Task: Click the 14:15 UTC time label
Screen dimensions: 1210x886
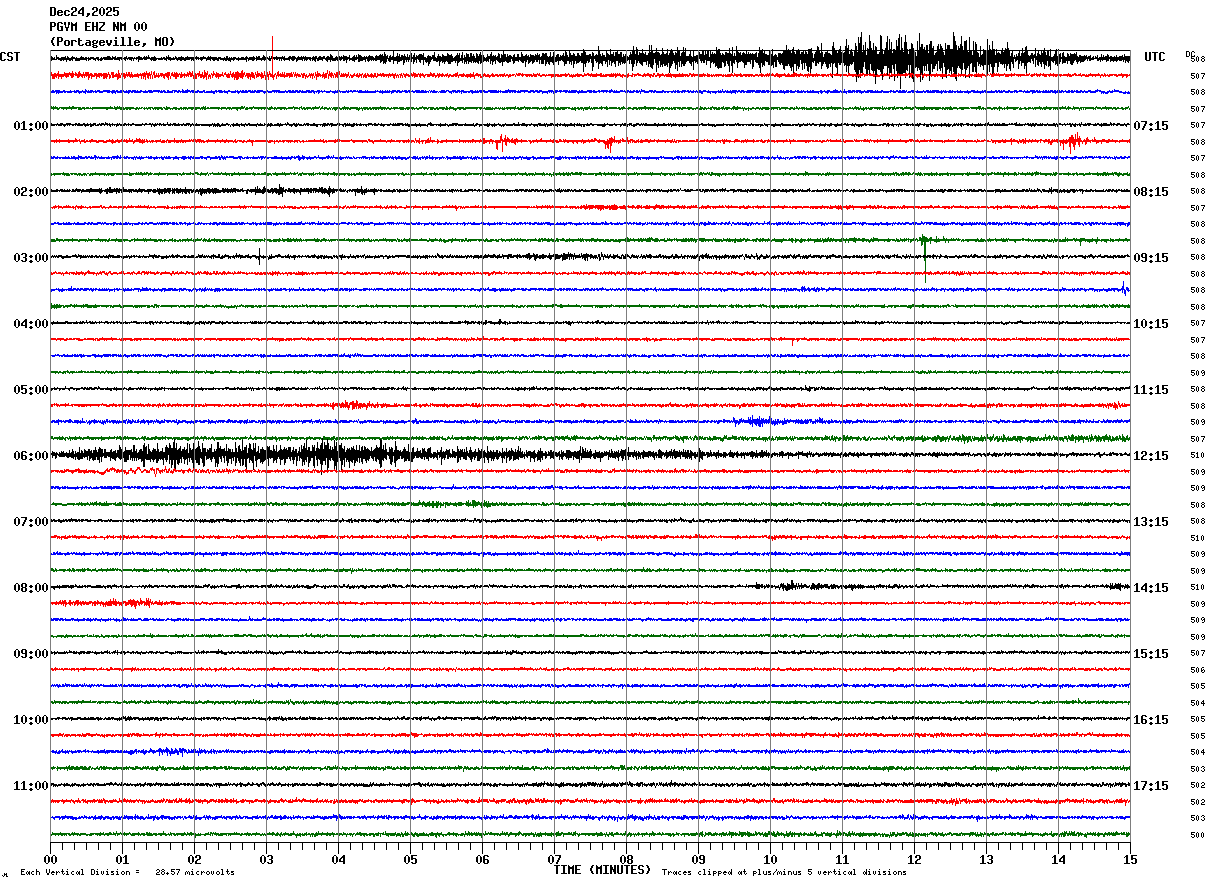Action: 1151,588
